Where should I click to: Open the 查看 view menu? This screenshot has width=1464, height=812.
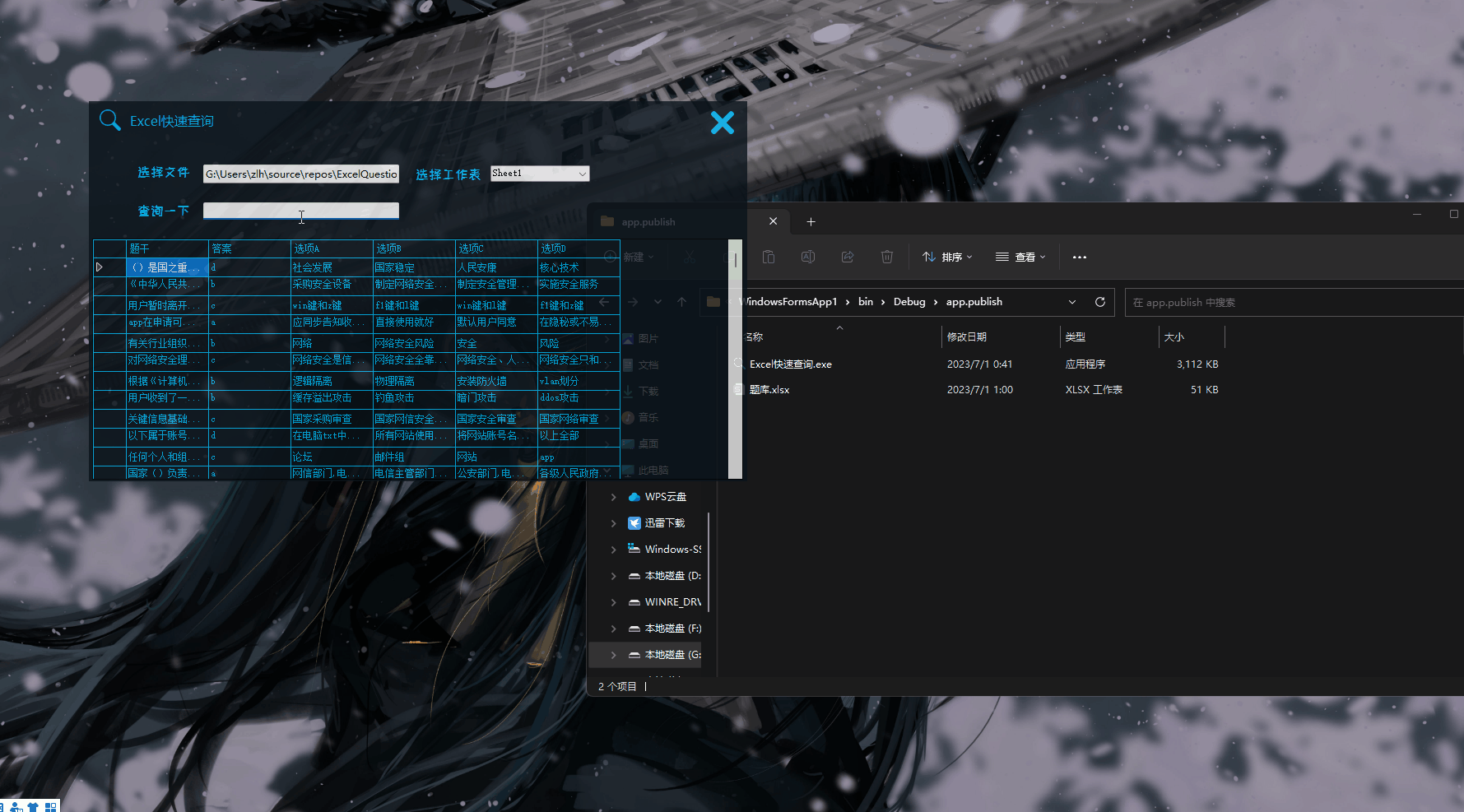(x=1020, y=257)
